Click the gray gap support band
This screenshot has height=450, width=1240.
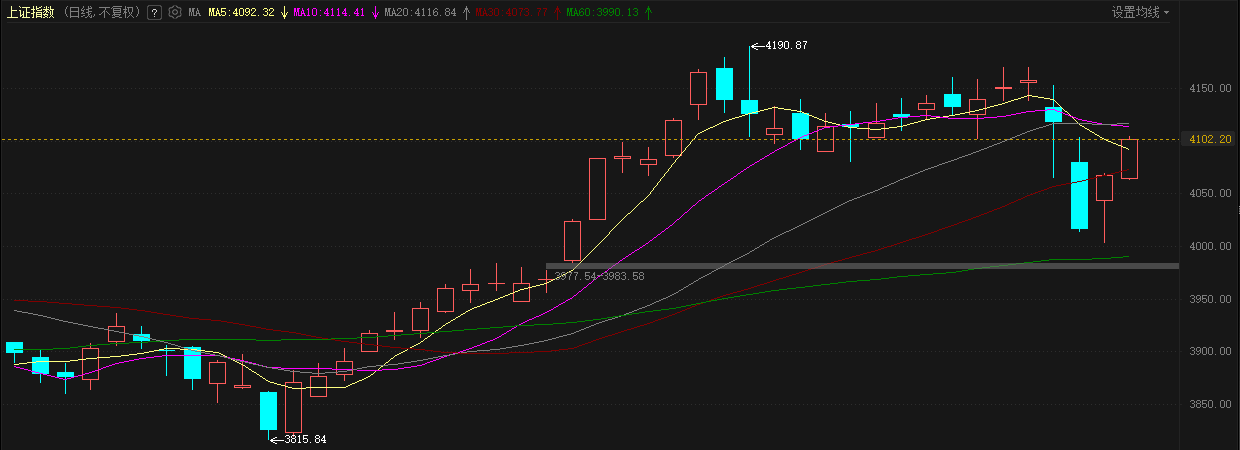862,265
